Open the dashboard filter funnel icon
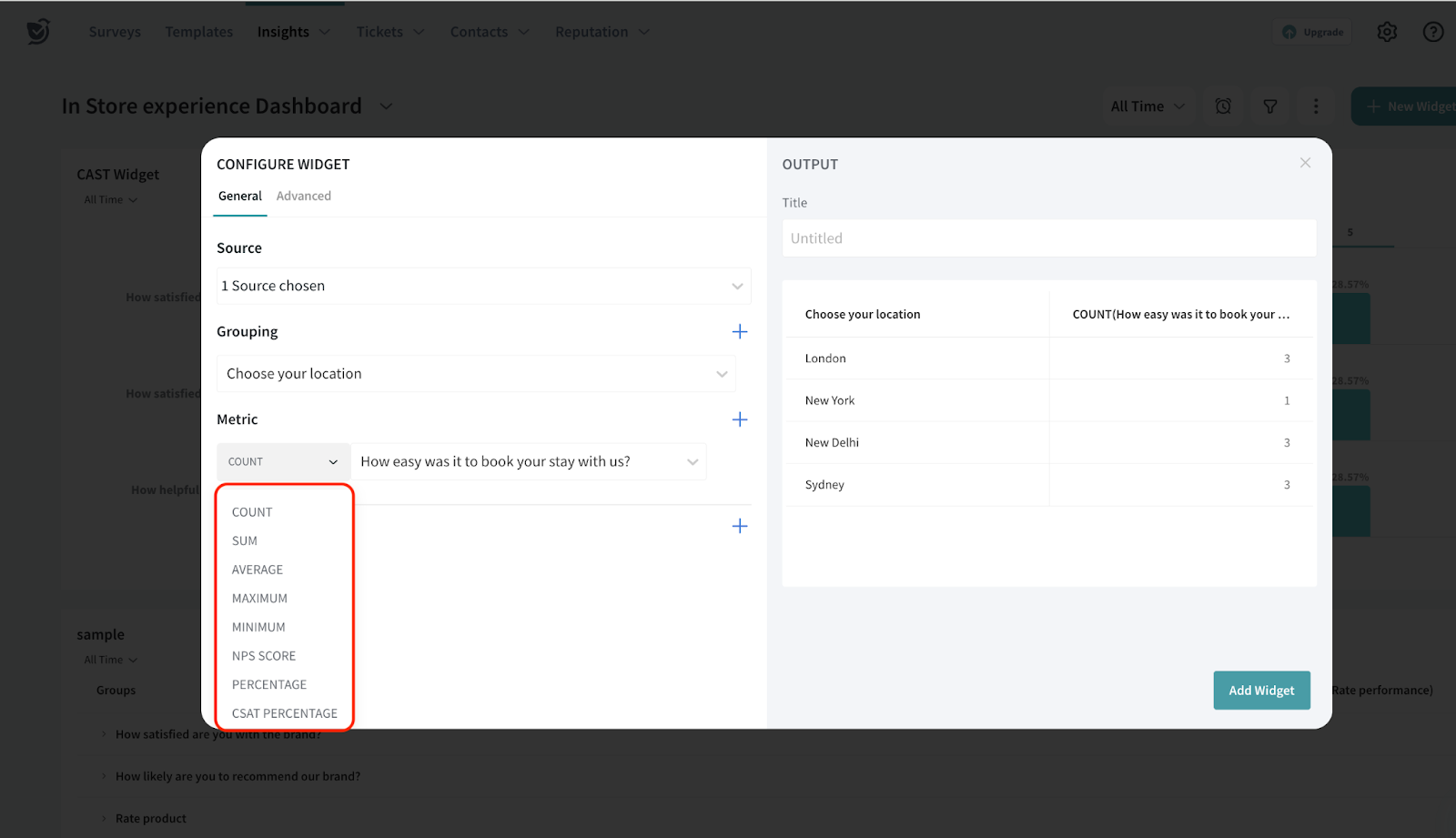Image resolution: width=1456 pixels, height=838 pixels. 1270,106
